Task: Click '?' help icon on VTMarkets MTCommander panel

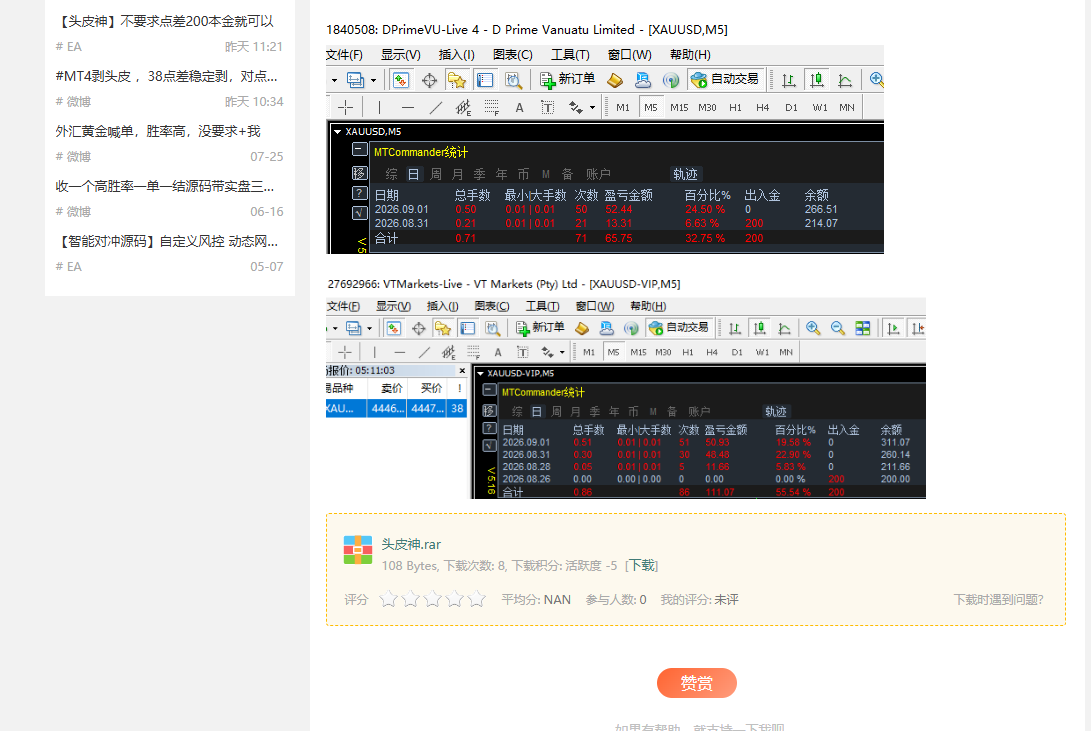Action: pos(490,428)
